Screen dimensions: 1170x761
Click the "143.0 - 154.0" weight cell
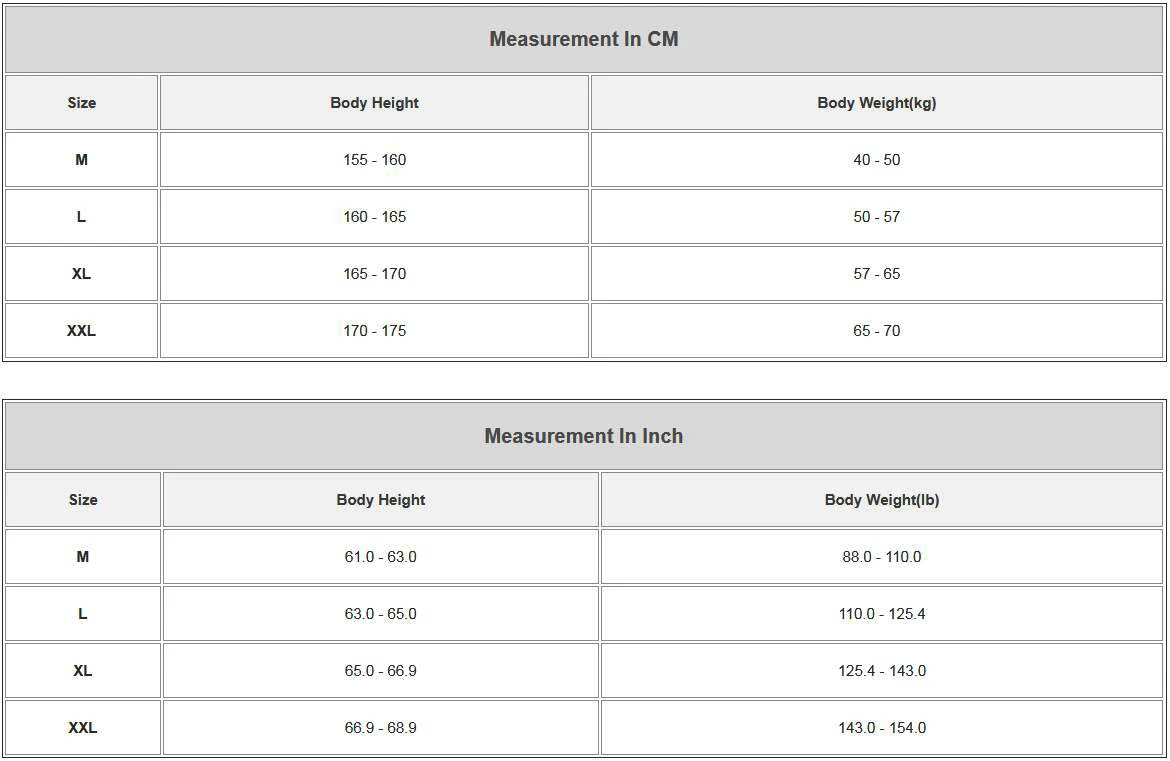pyautogui.click(x=882, y=728)
